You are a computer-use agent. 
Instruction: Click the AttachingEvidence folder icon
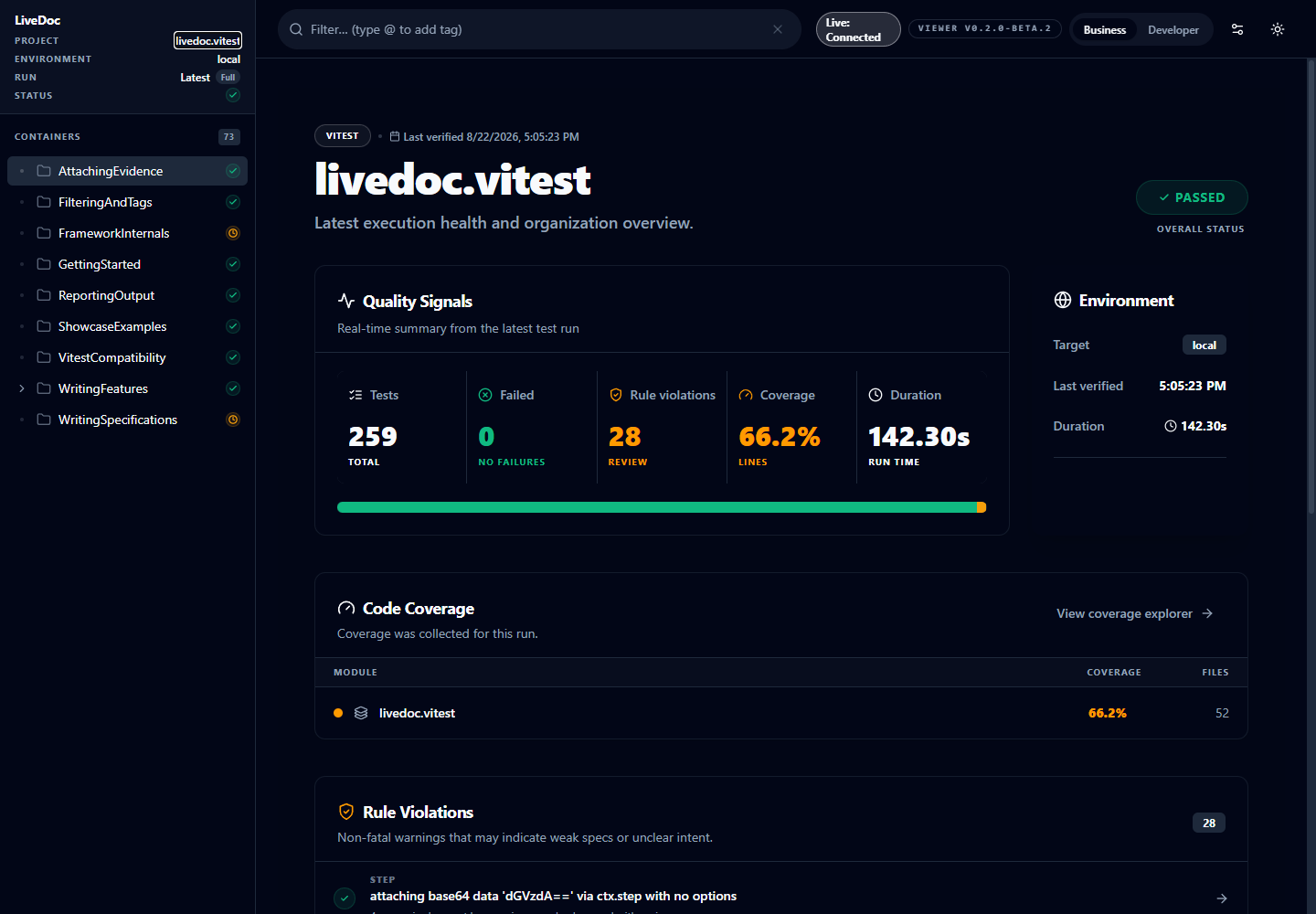pyautogui.click(x=44, y=171)
